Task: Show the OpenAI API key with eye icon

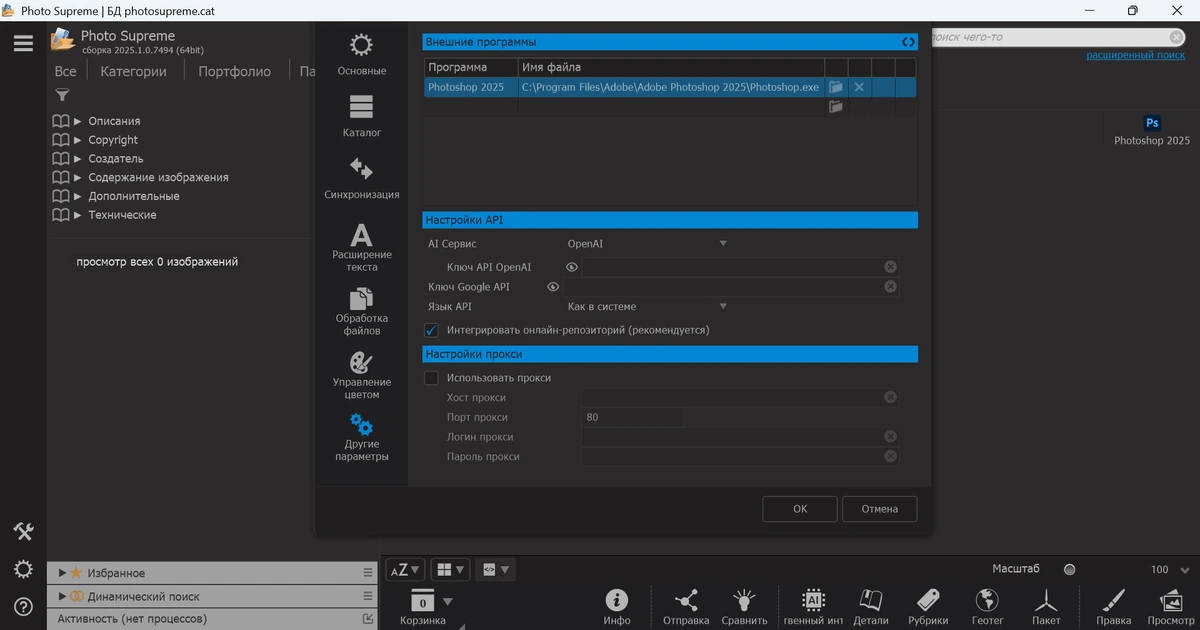Action: point(572,267)
